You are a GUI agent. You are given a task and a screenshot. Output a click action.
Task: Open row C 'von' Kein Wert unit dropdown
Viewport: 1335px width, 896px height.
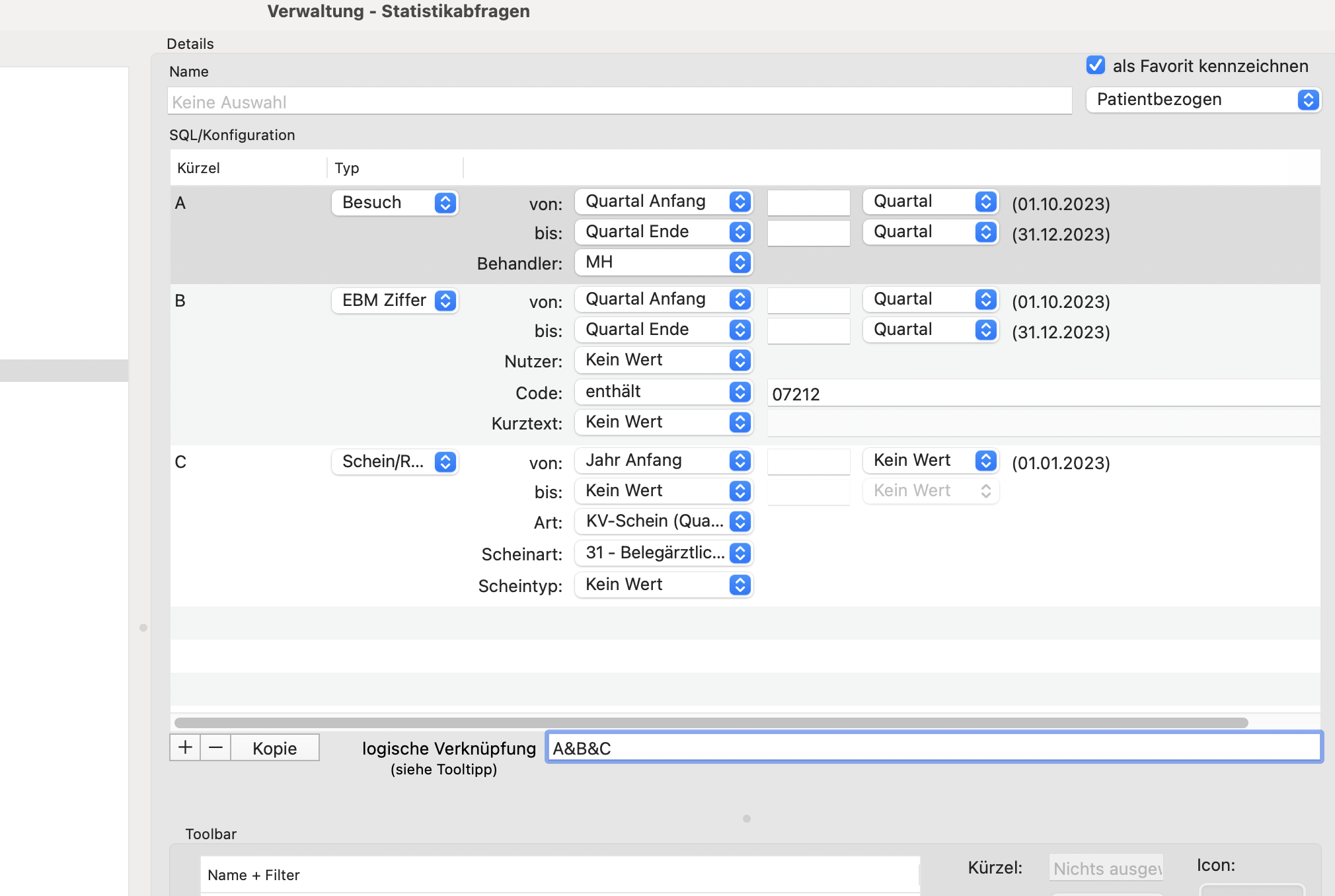click(x=930, y=461)
